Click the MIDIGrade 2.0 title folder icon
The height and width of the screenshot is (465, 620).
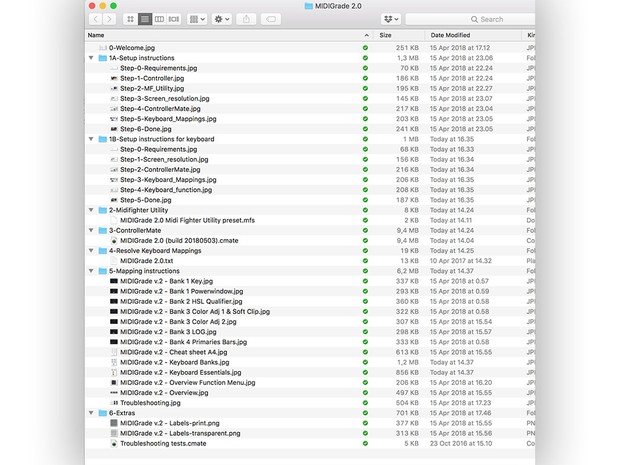tap(309, 6)
